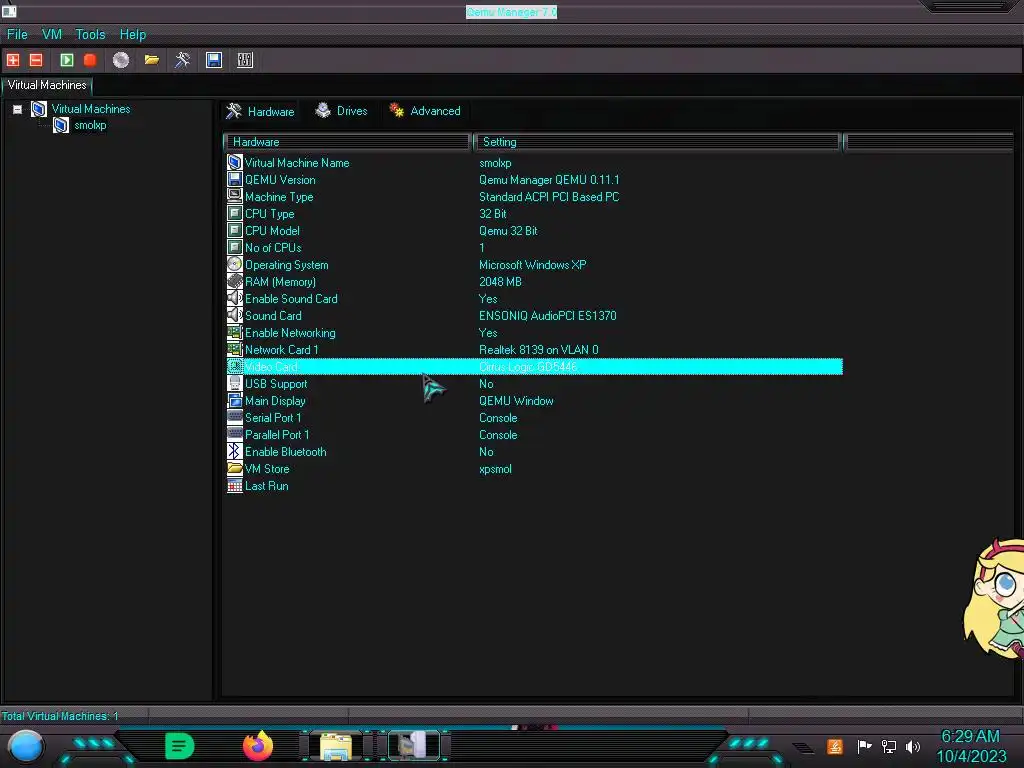Click the network tray icon
Viewport: 1024px width, 768px height.
[889, 746]
